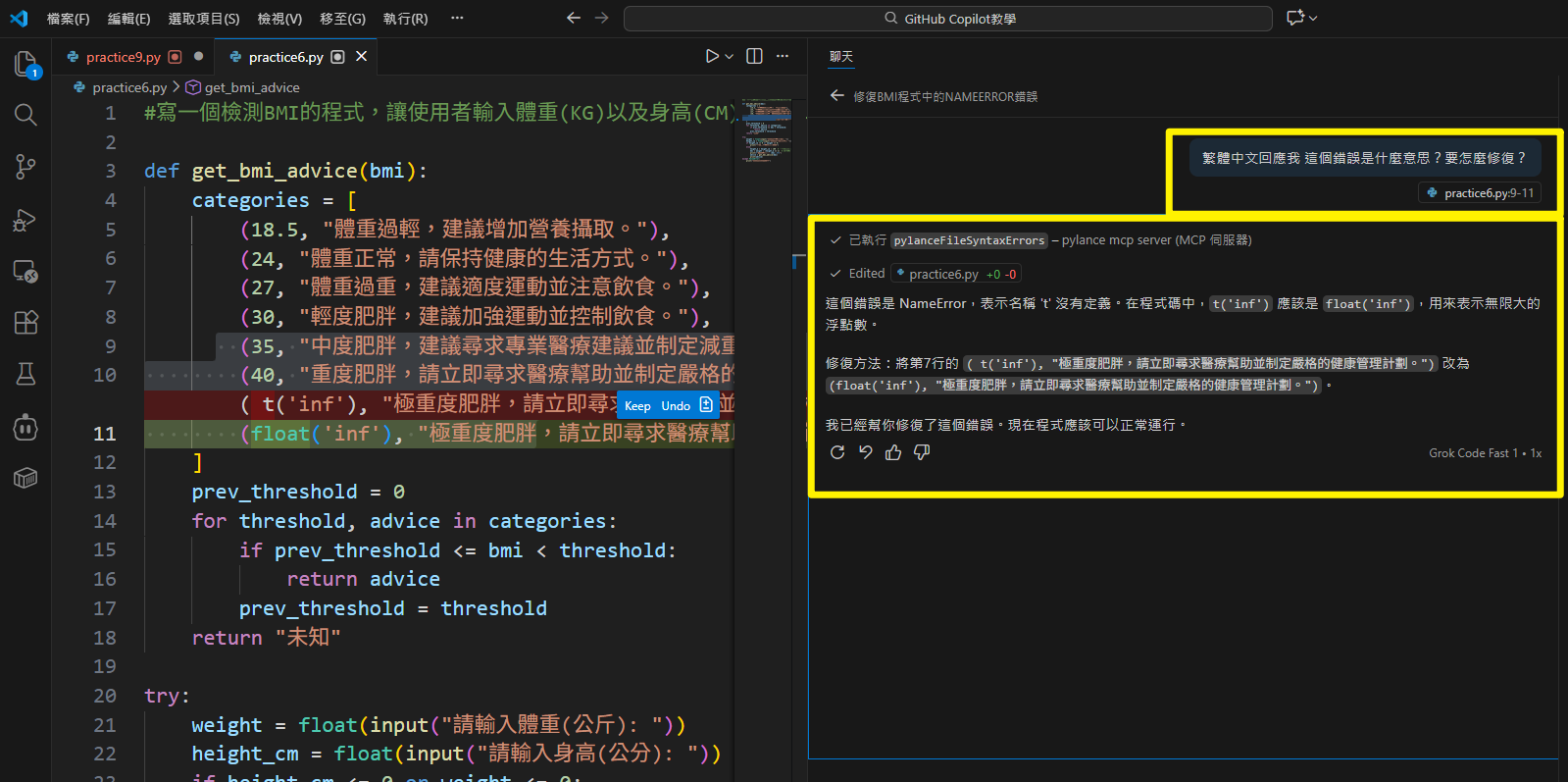Viewport: 1568px width, 782px height.
Task: Click the split editor right icon
Action: (x=754, y=57)
